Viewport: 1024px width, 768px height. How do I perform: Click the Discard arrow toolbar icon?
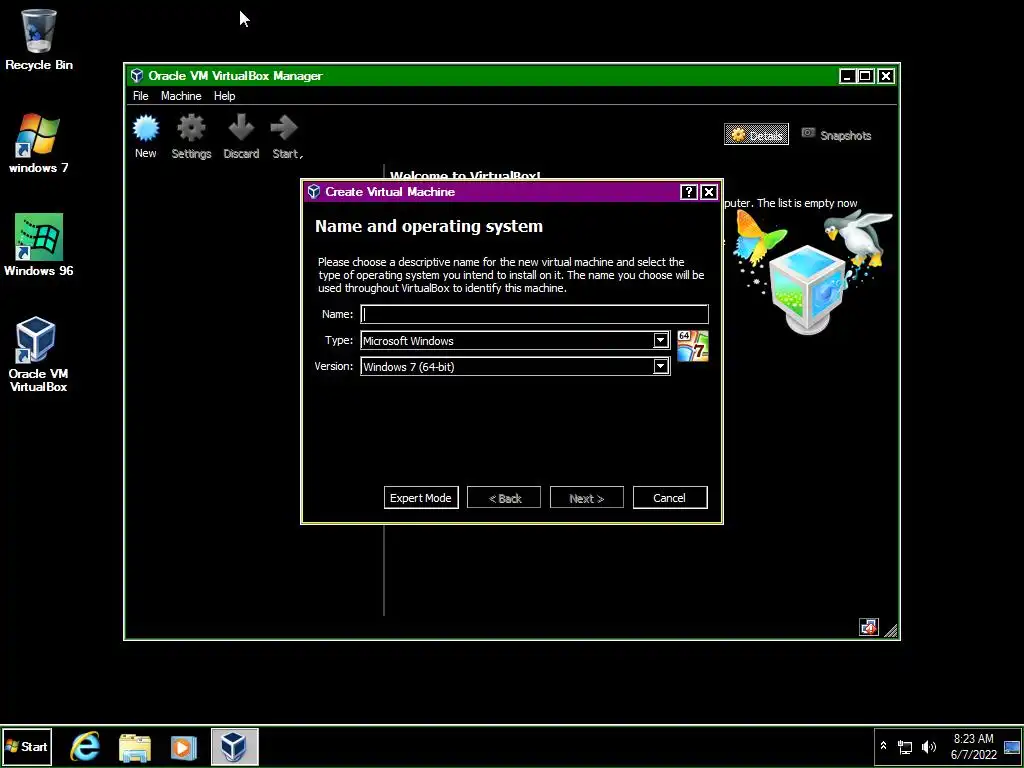pos(241,136)
